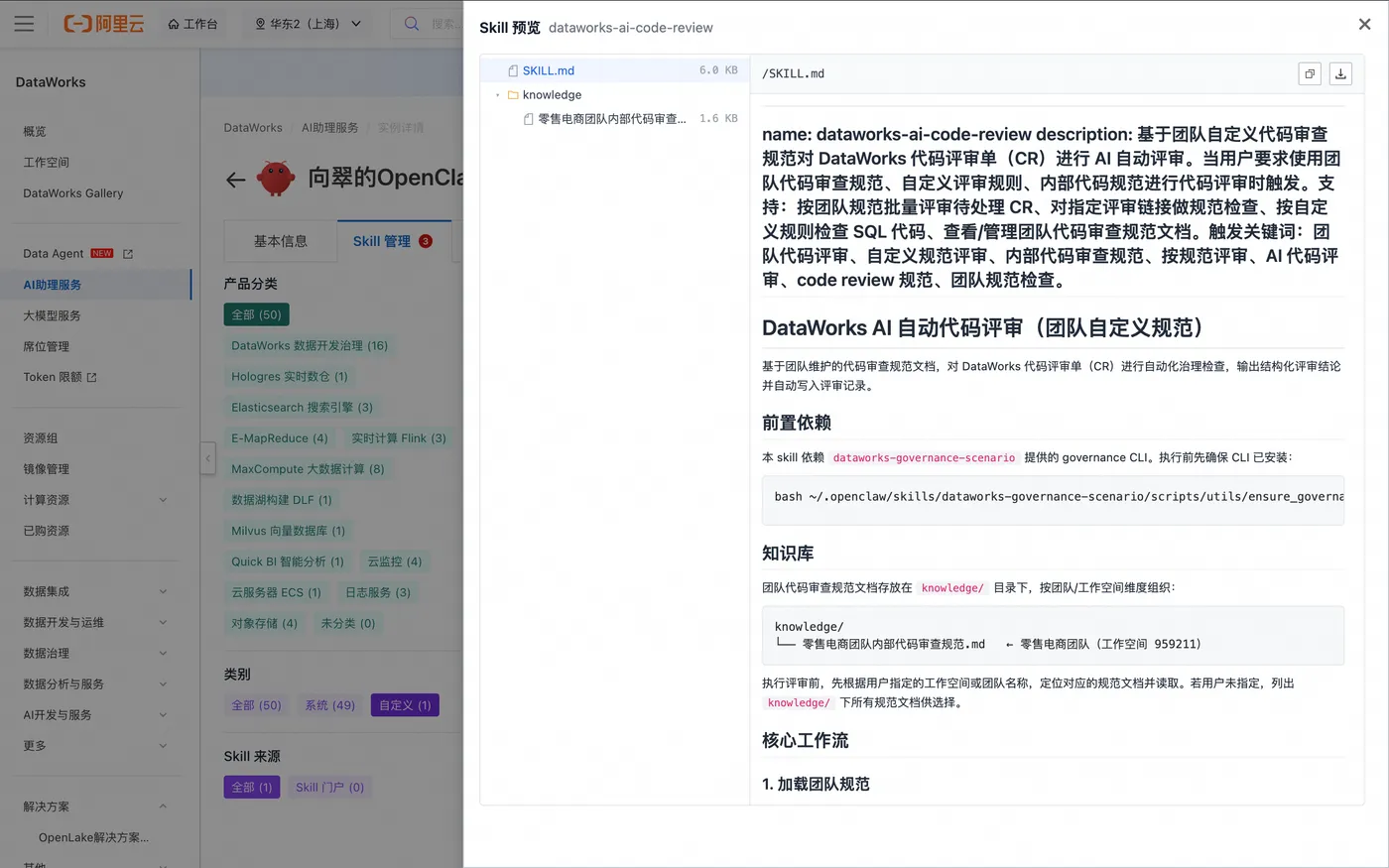Screen dimensions: 1389x868
Task: Filter by Milvus 向量数据库 (1)
Action: coord(289,530)
